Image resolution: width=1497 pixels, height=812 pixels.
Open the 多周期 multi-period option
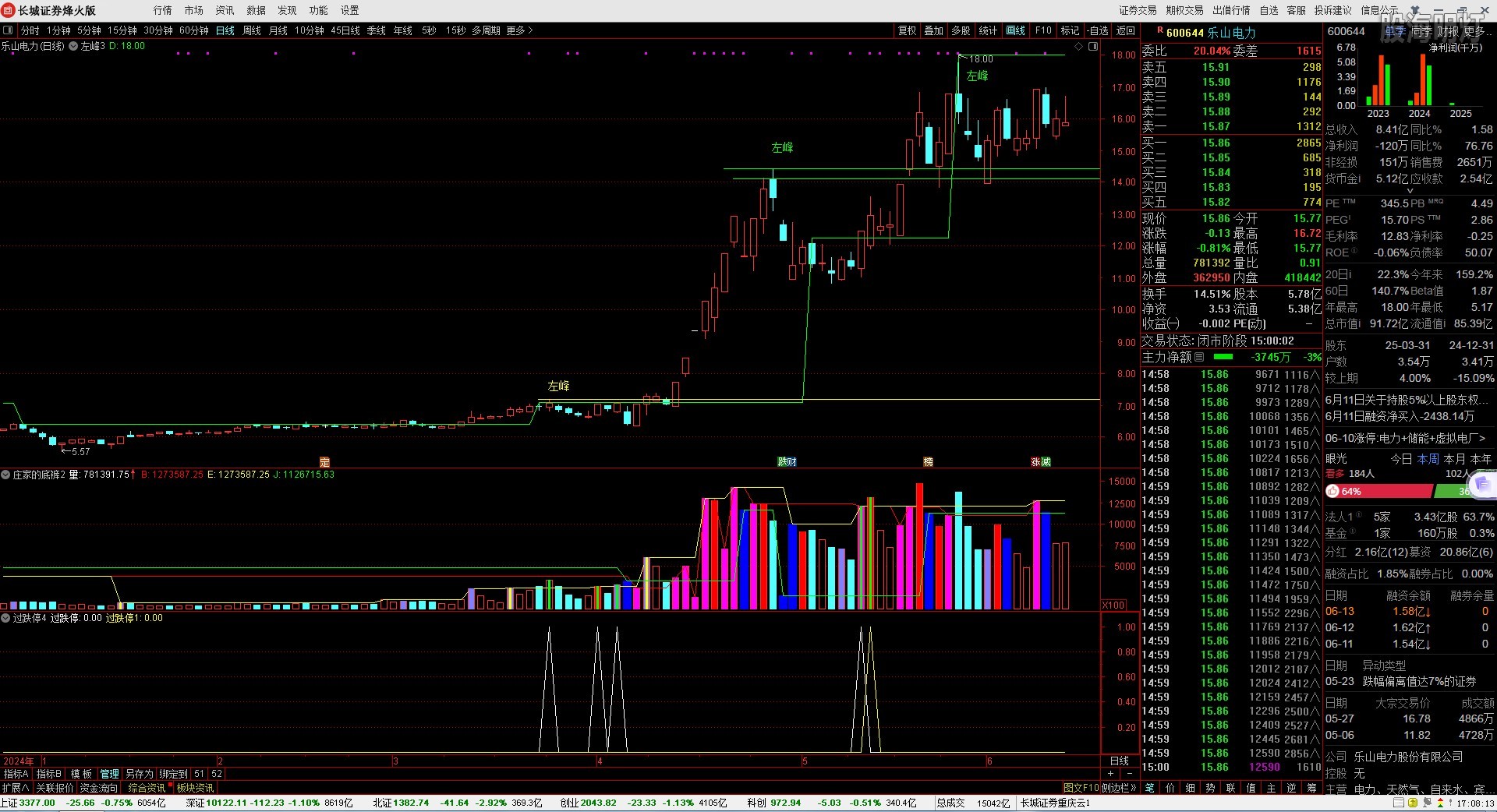click(x=486, y=30)
